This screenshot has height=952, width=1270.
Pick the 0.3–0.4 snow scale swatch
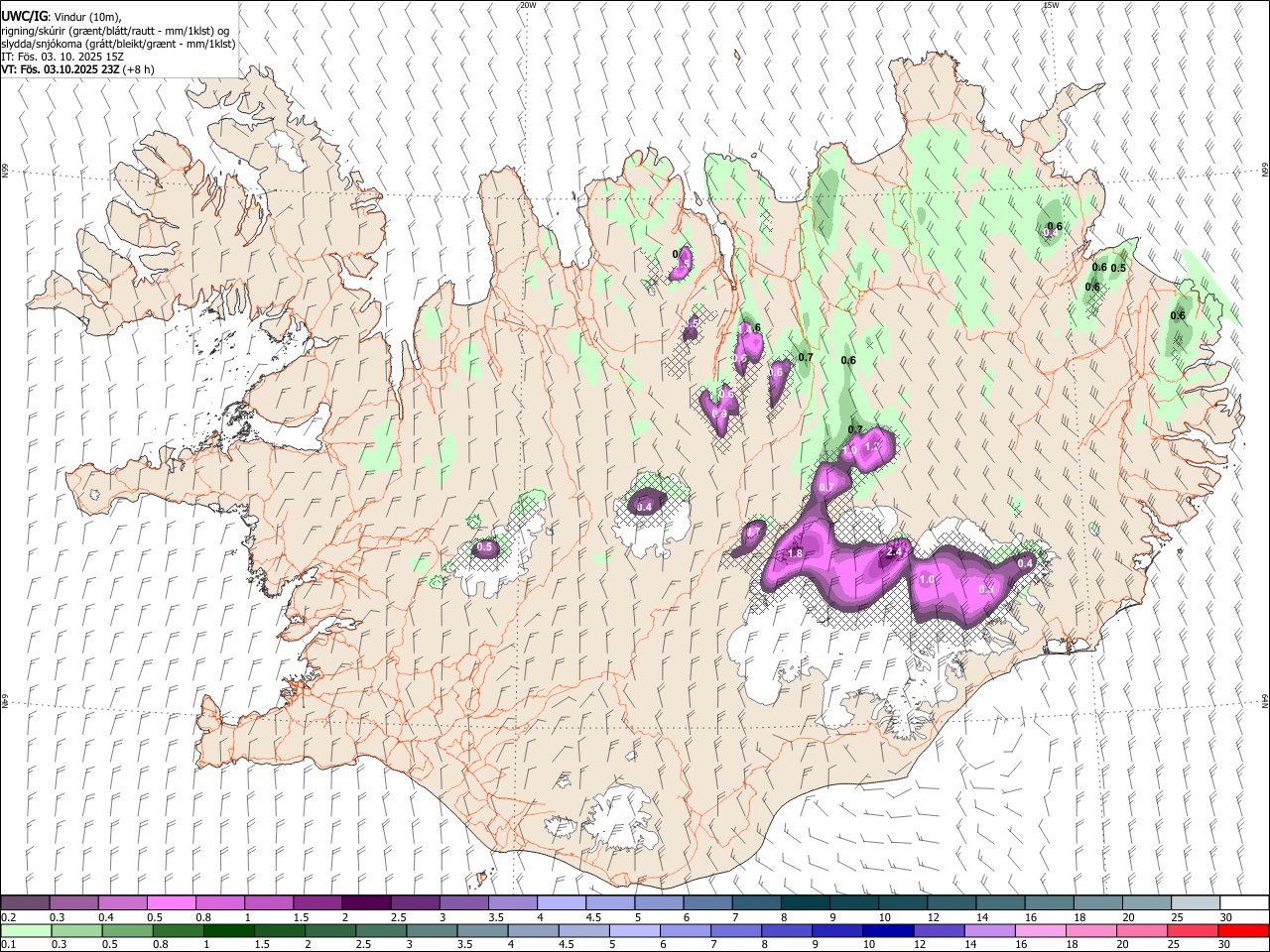(73, 903)
